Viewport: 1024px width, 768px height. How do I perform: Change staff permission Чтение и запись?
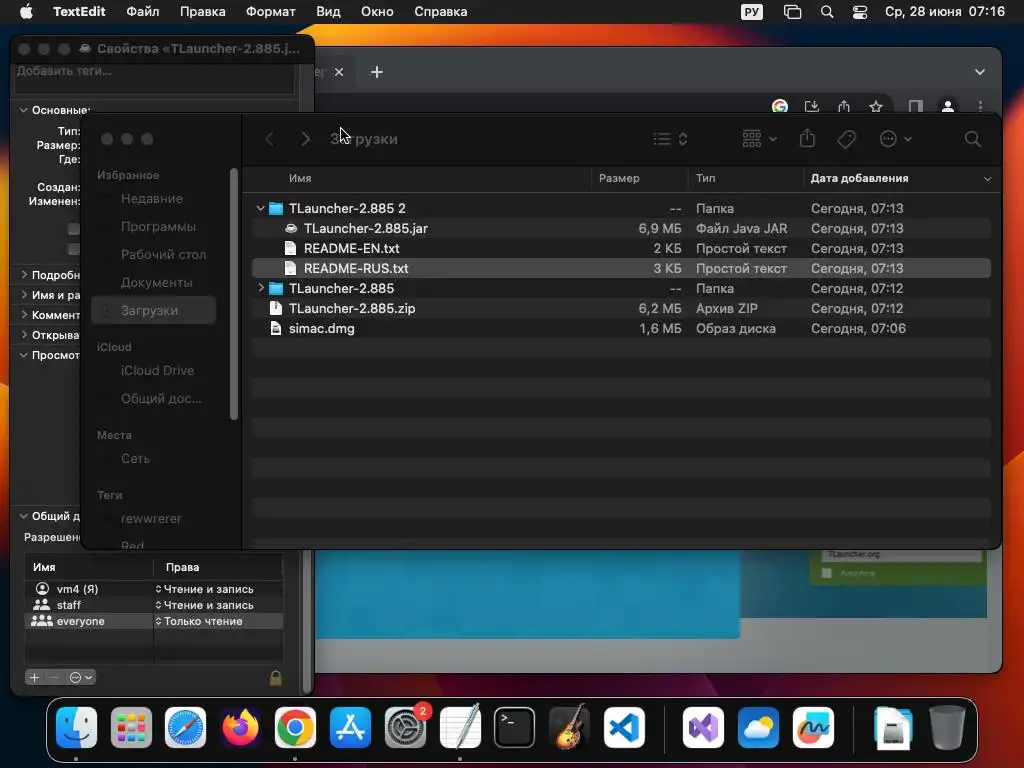[204, 605]
